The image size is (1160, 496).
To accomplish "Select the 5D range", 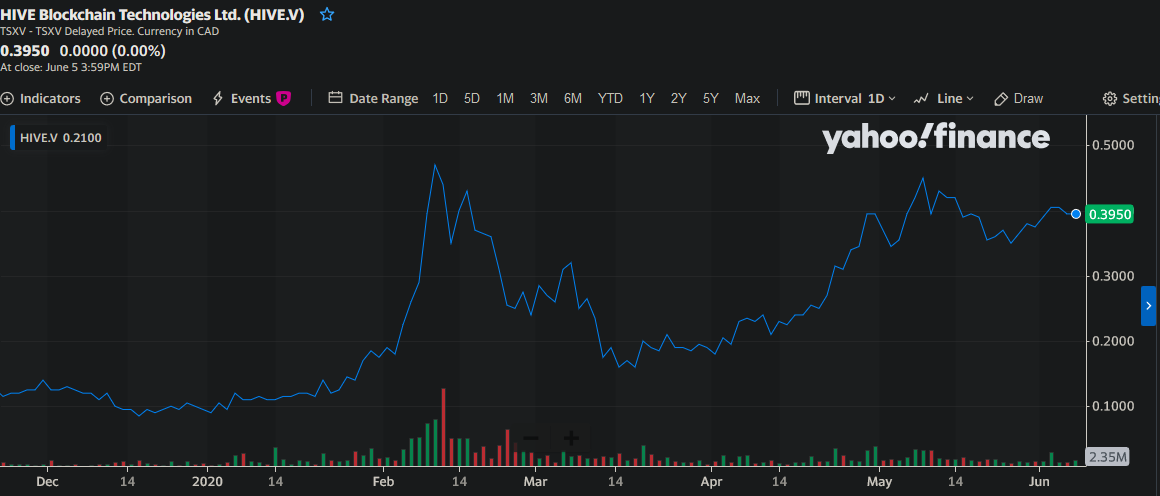I will [472, 98].
